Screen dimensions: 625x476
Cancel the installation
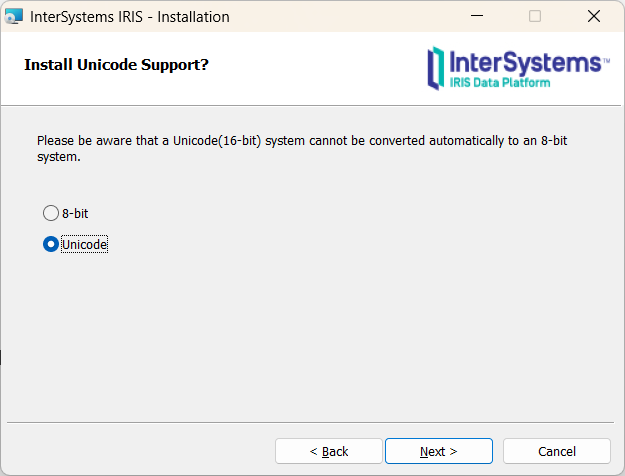[557, 451]
